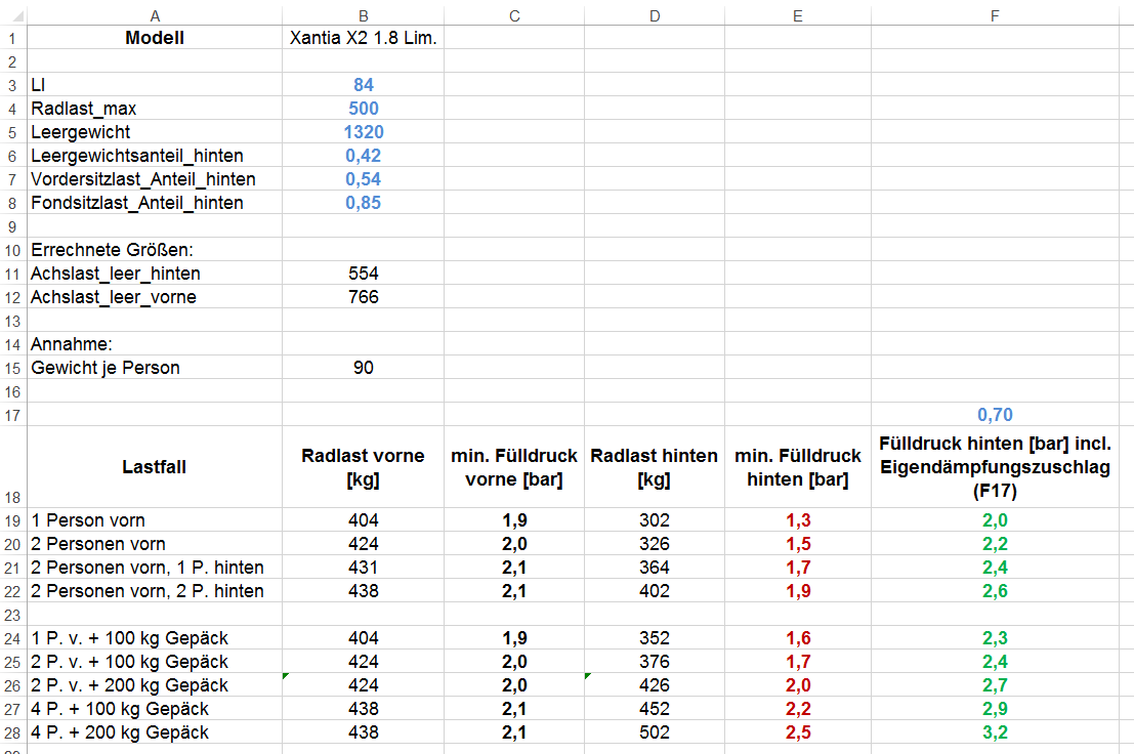This screenshot has width=1134, height=754.
Task: Click the 'Lastfall' header cell
Action: pyautogui.click(x=155, y=467)
